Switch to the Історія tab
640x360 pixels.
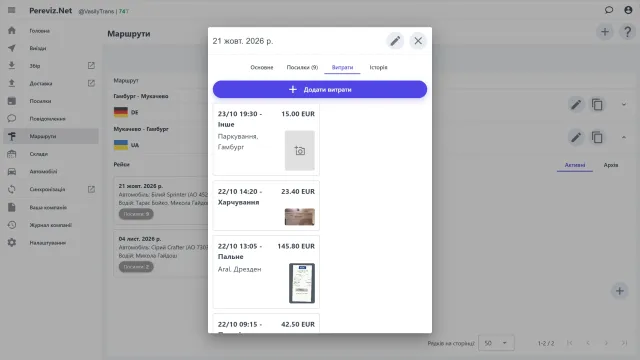378,67
